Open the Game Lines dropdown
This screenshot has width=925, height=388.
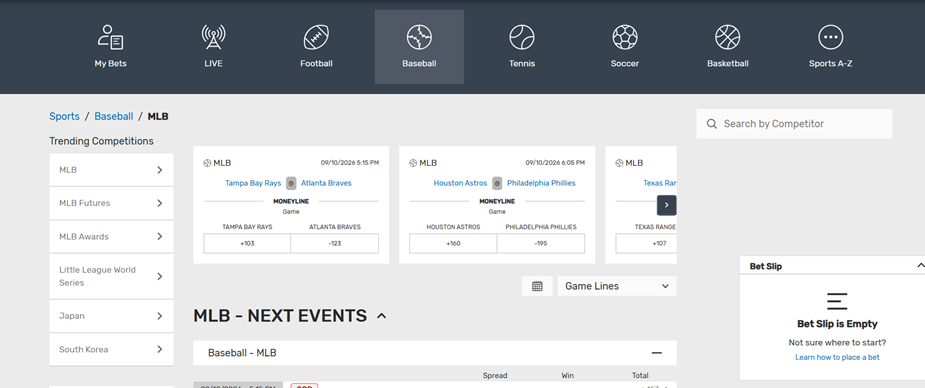617,286
